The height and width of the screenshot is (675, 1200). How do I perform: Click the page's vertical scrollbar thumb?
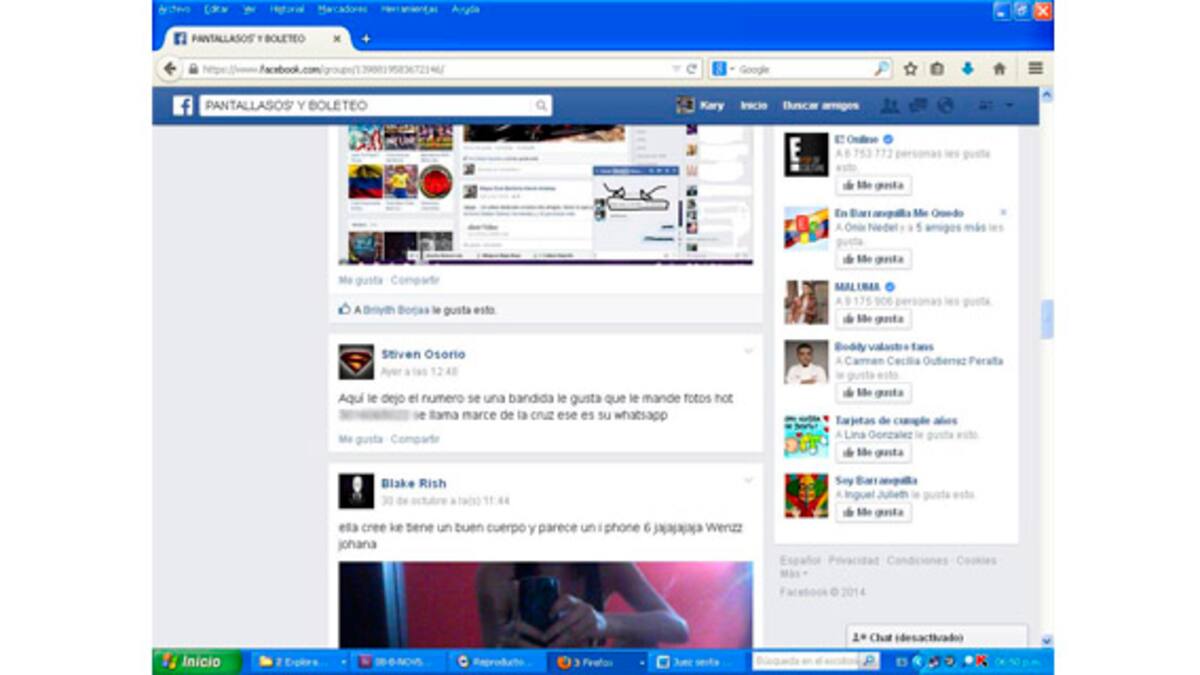pyautogui.click(x=1046, y=320)
